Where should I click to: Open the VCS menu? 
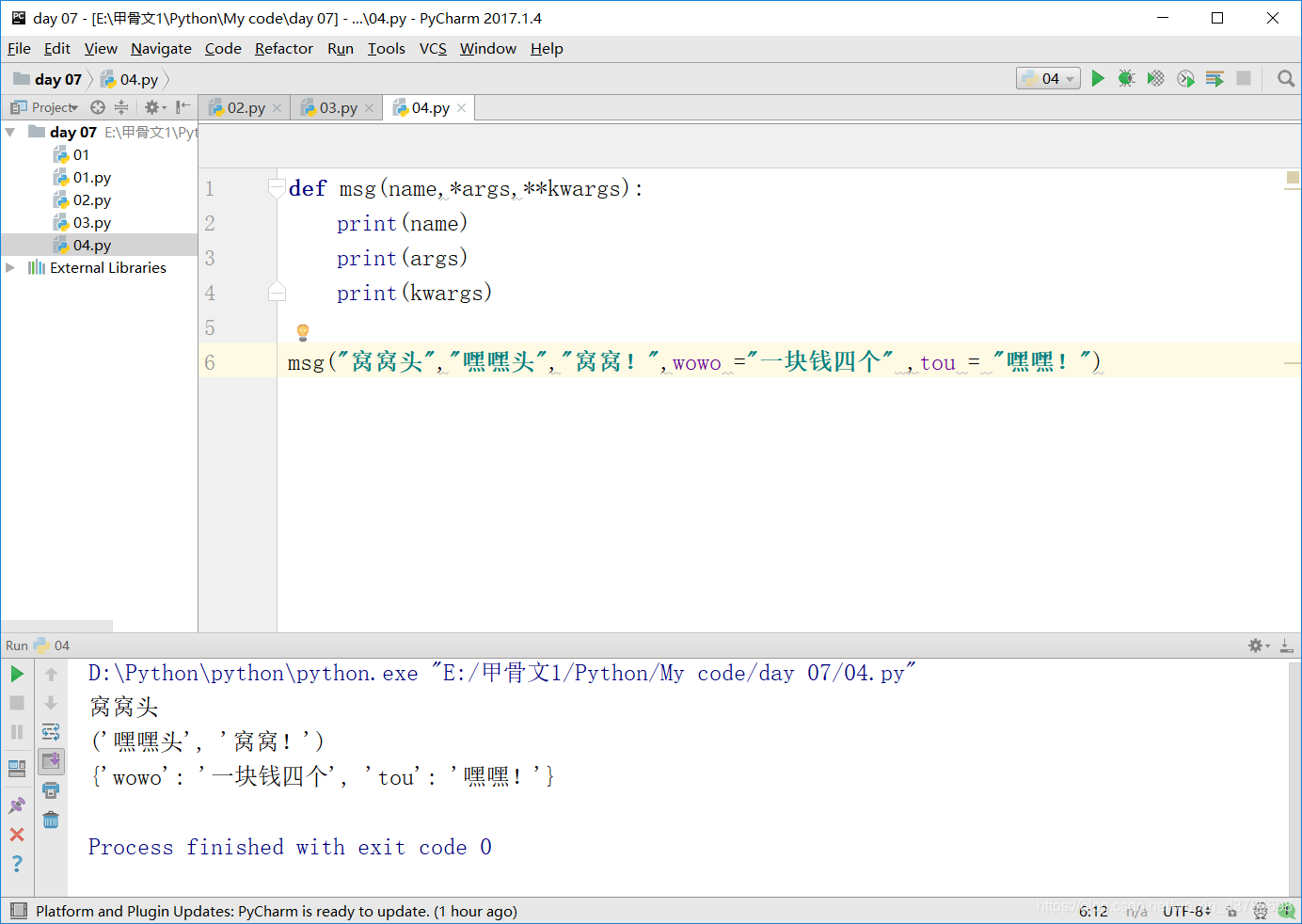pos(433,49)
